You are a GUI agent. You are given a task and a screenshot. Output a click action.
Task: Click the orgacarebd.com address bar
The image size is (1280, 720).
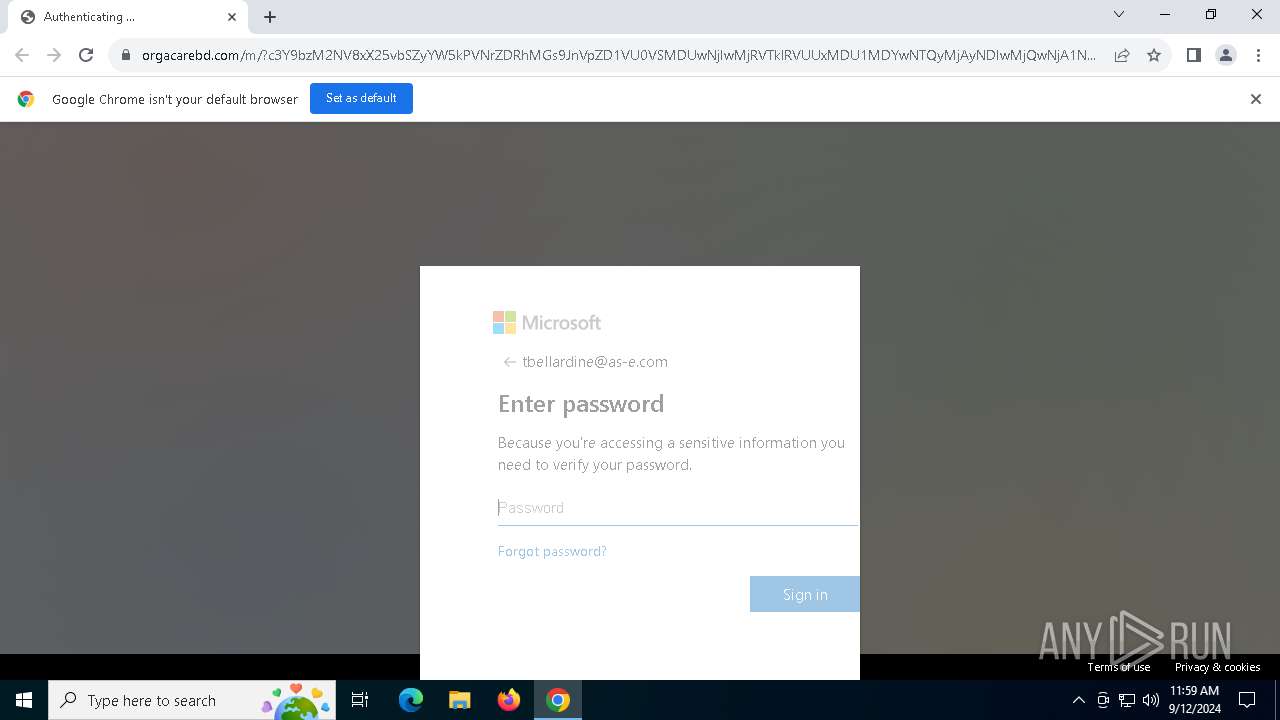pyautogui.click(x=618, y=55)
